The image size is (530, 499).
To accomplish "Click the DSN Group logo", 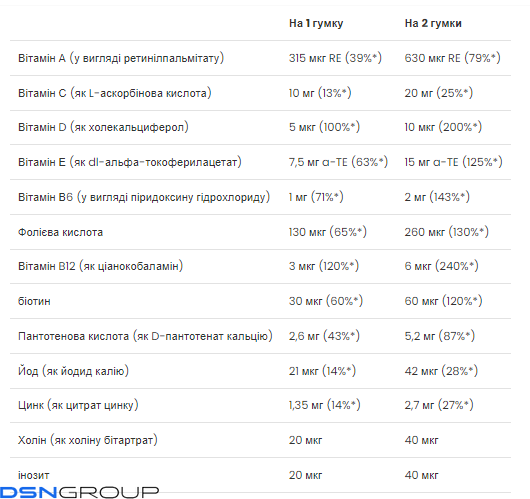I will (79, 492).
